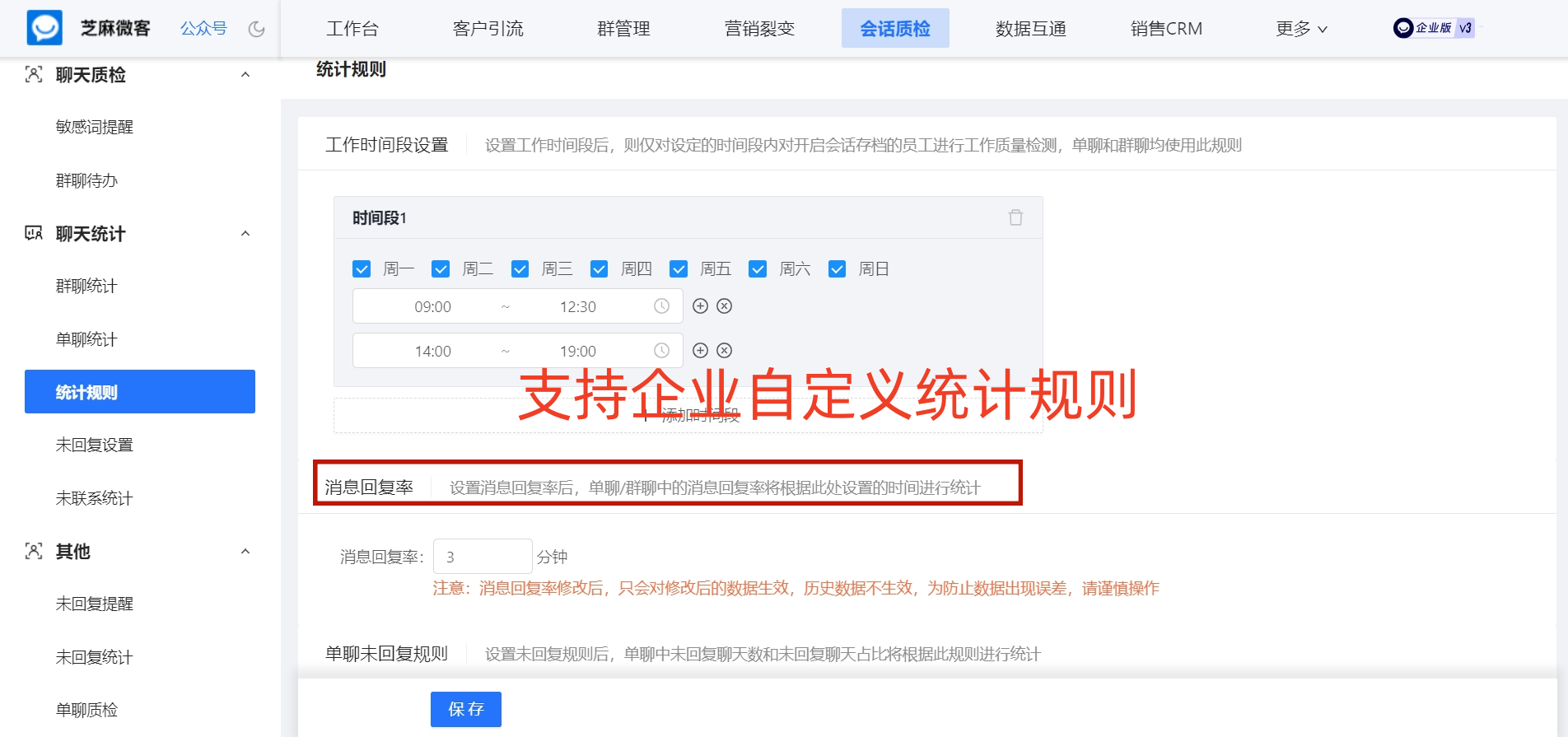Open the 群管理 tab
The height and width of the screenshot is (737, 1568).
pyautogui.click(x=623, y=29)
